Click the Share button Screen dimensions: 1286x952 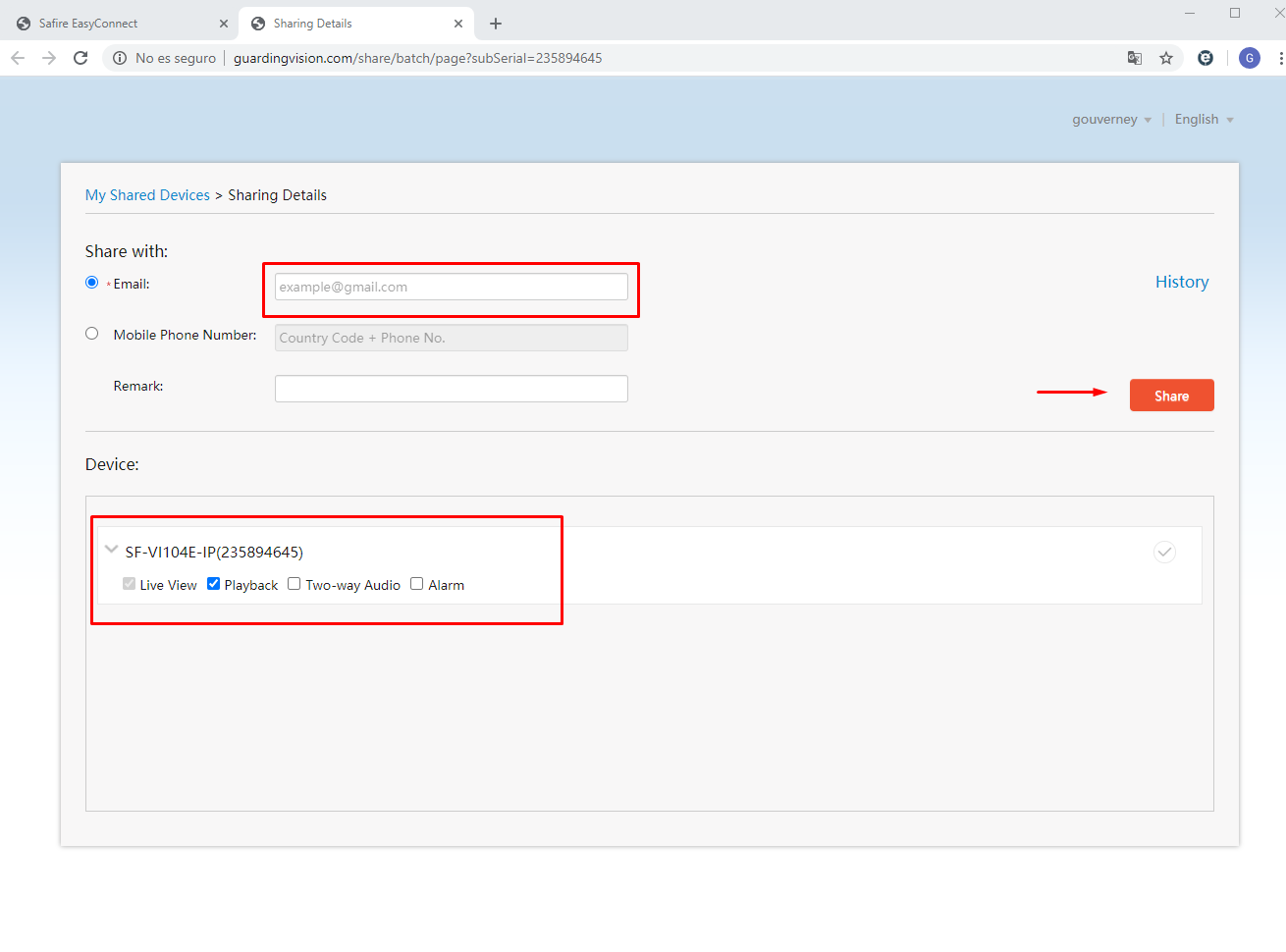coord(1171,396)
